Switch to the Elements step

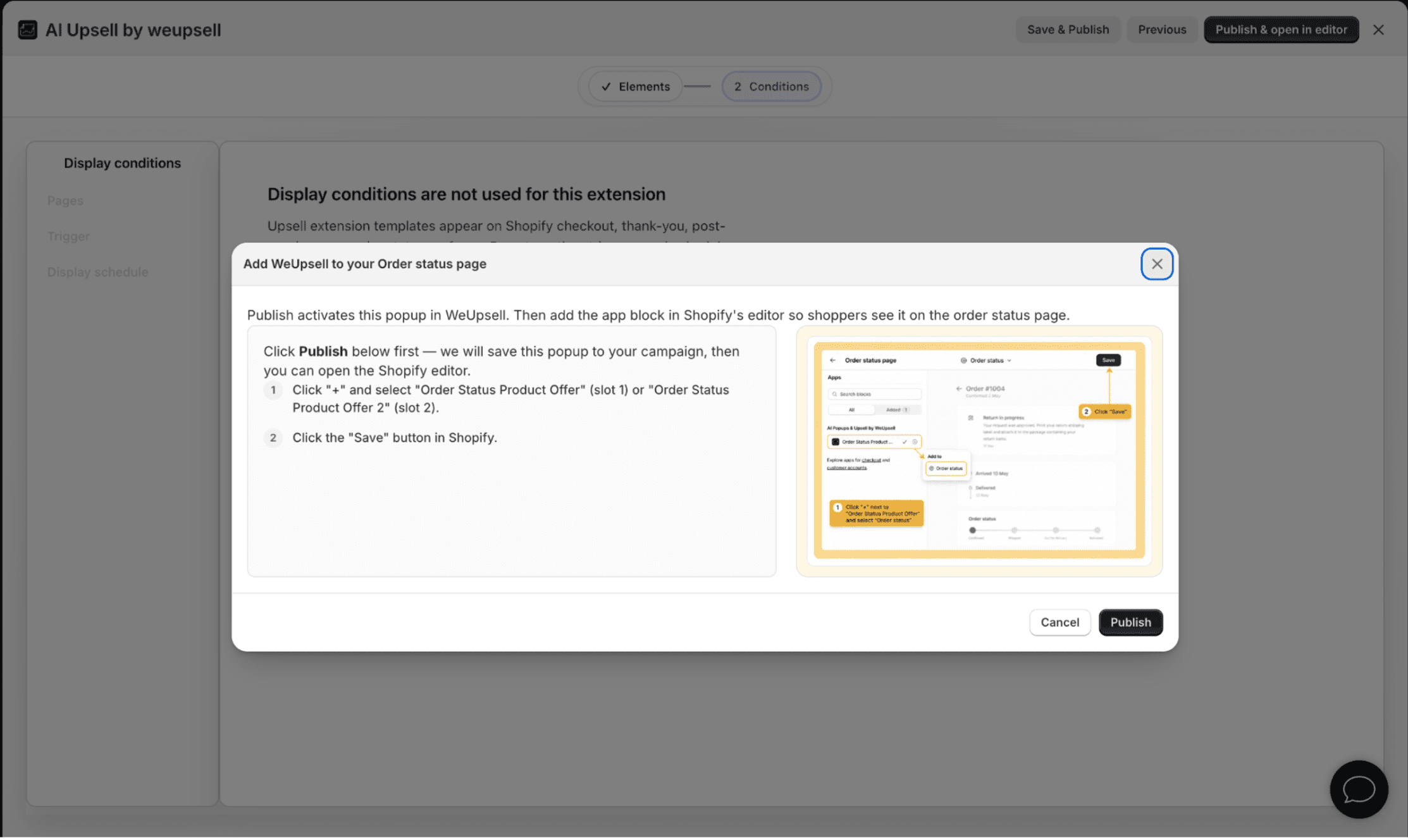tap(635, 87)
